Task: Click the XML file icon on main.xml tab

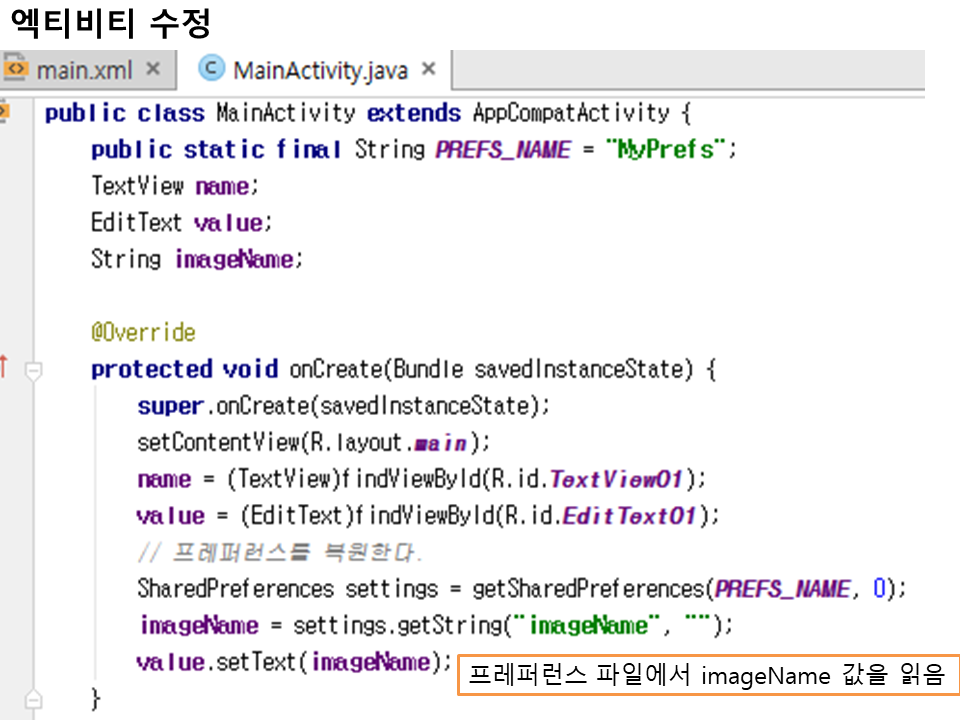Action: pyautogui.click(x=16, y=69)
